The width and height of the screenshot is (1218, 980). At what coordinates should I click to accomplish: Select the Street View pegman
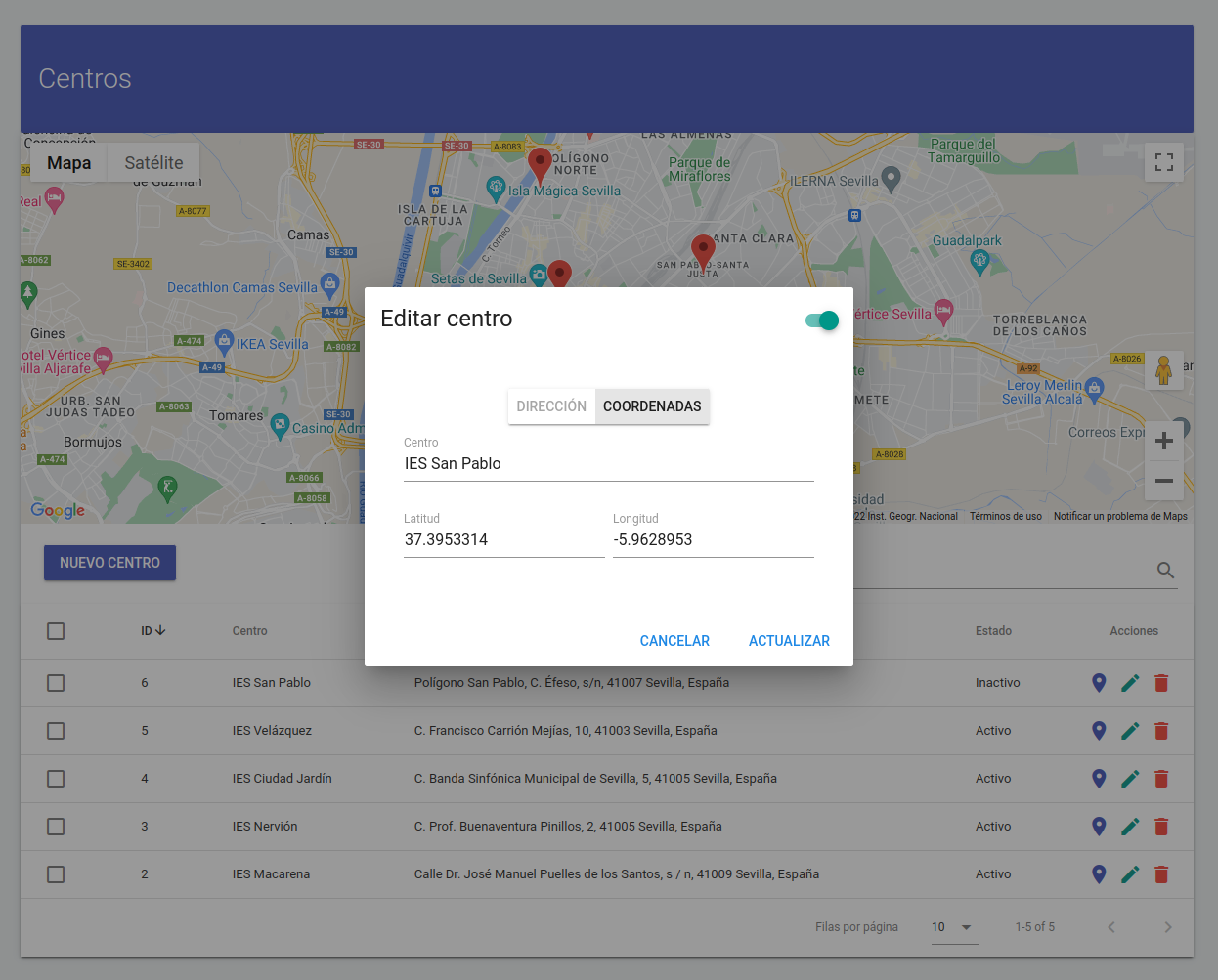(1164, 370)
